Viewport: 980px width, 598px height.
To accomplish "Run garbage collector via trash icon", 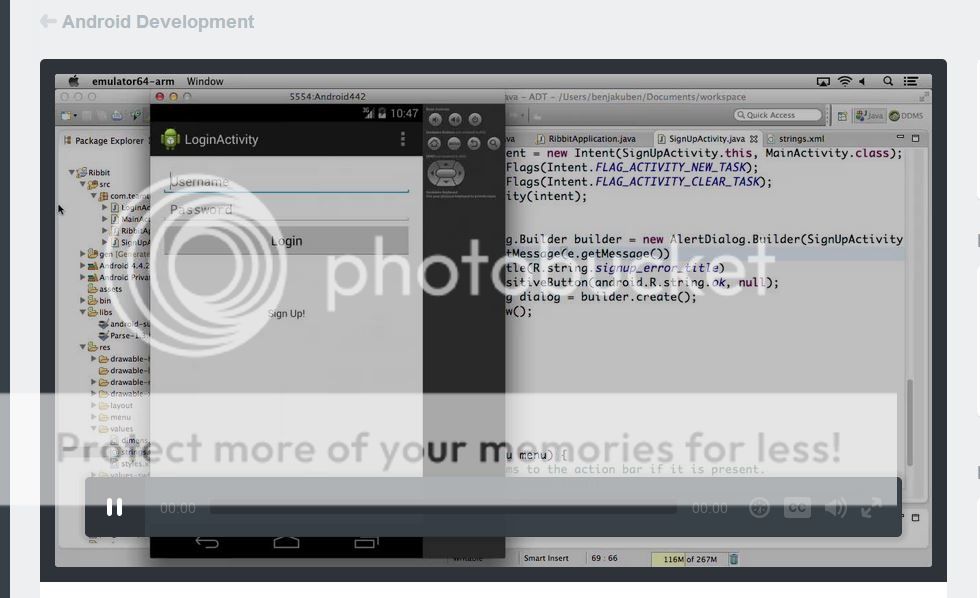I will click(x=733, y=559).
